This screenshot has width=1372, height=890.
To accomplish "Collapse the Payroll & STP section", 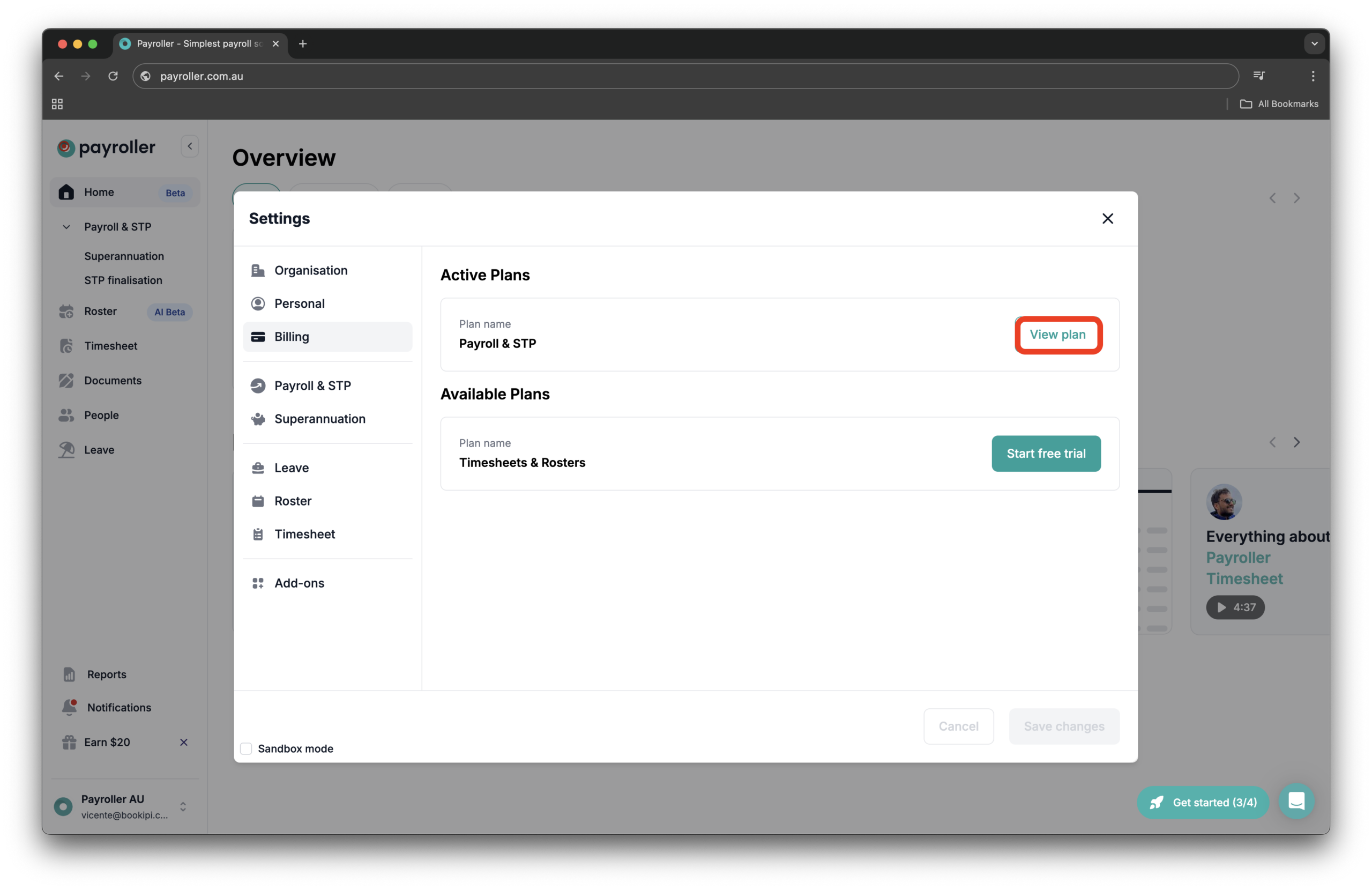I will coord(66,227).
